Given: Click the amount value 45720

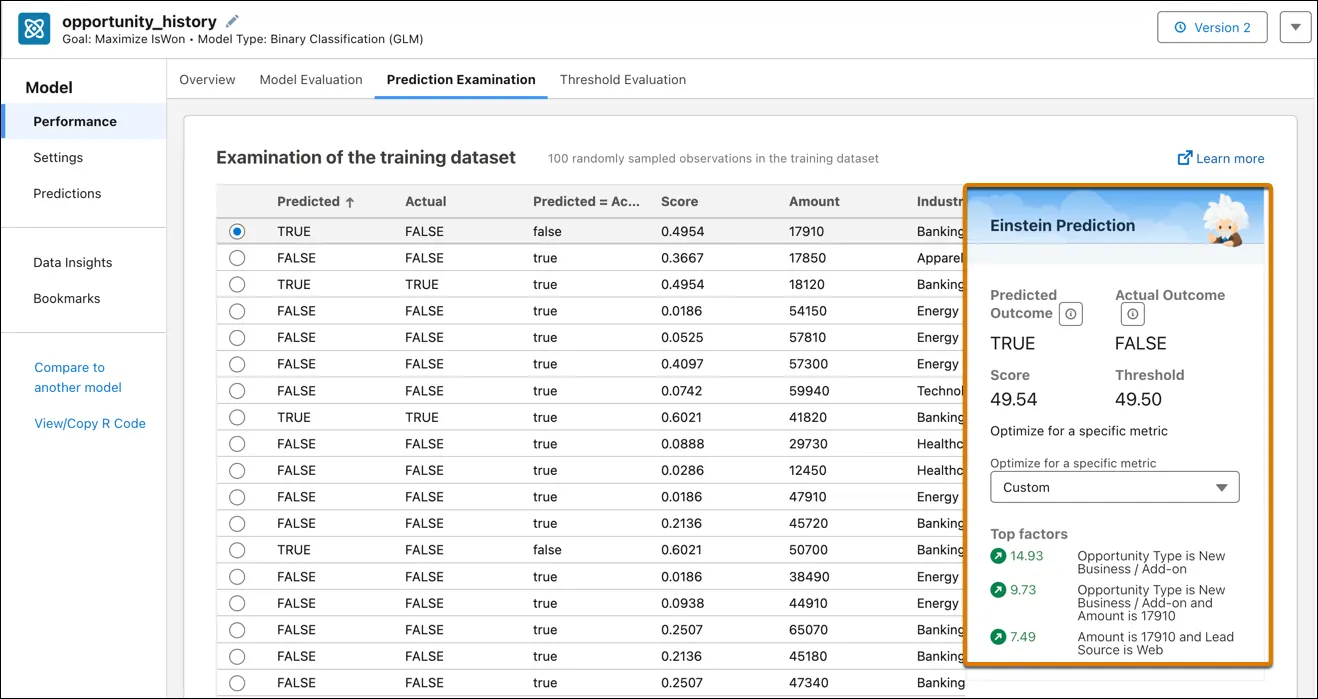Looking at the screenshot, I should [x=808, y=523].
